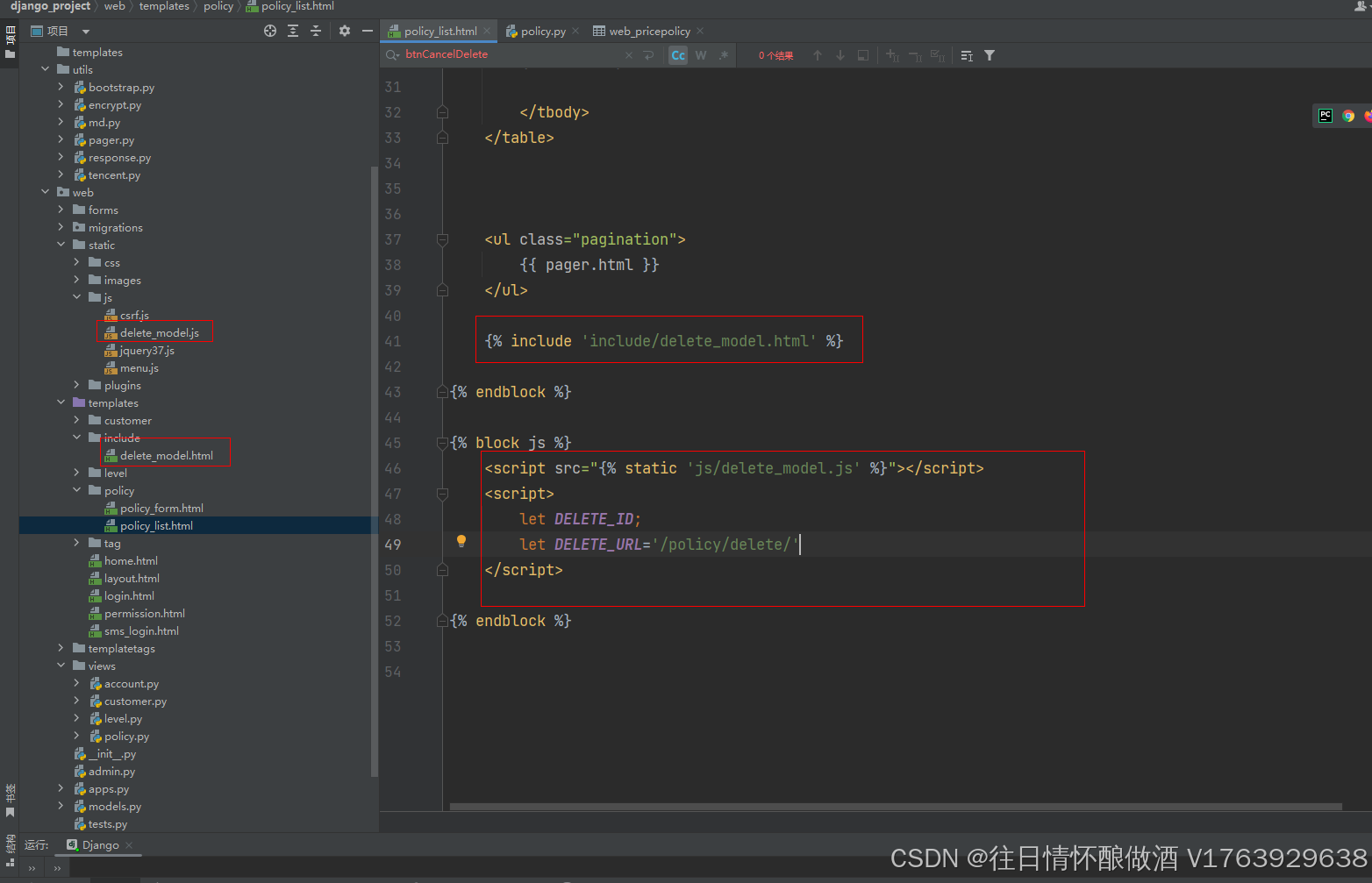The height and width of the screenshot is (883, 1372).
Task: Expand the forms folder
Action: pos(61,210)
